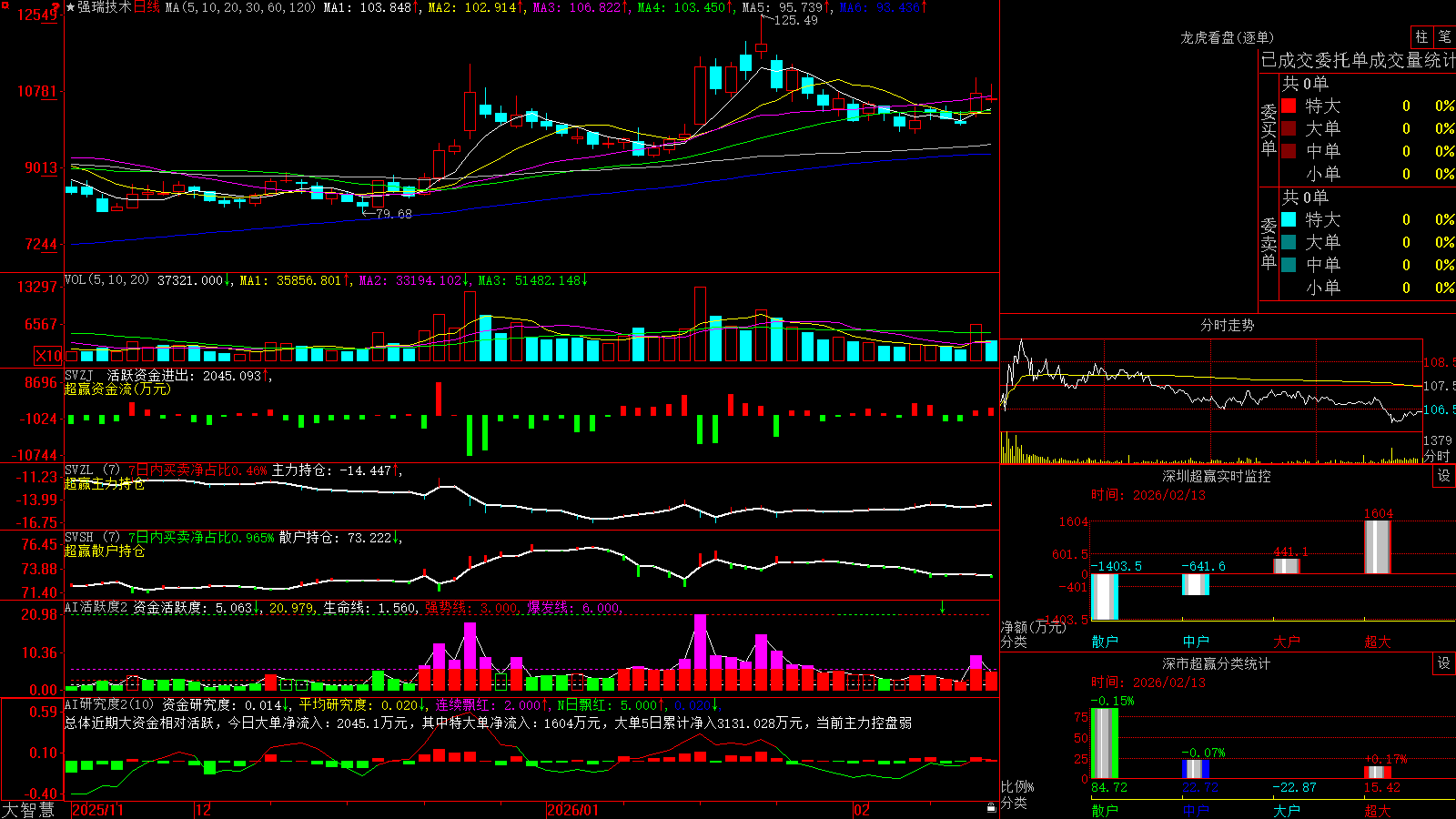Screen dimensions: 1456x819
Task: Click the 中户 22.72 bar in 分类统计
Action: (x=1196, y=770)
